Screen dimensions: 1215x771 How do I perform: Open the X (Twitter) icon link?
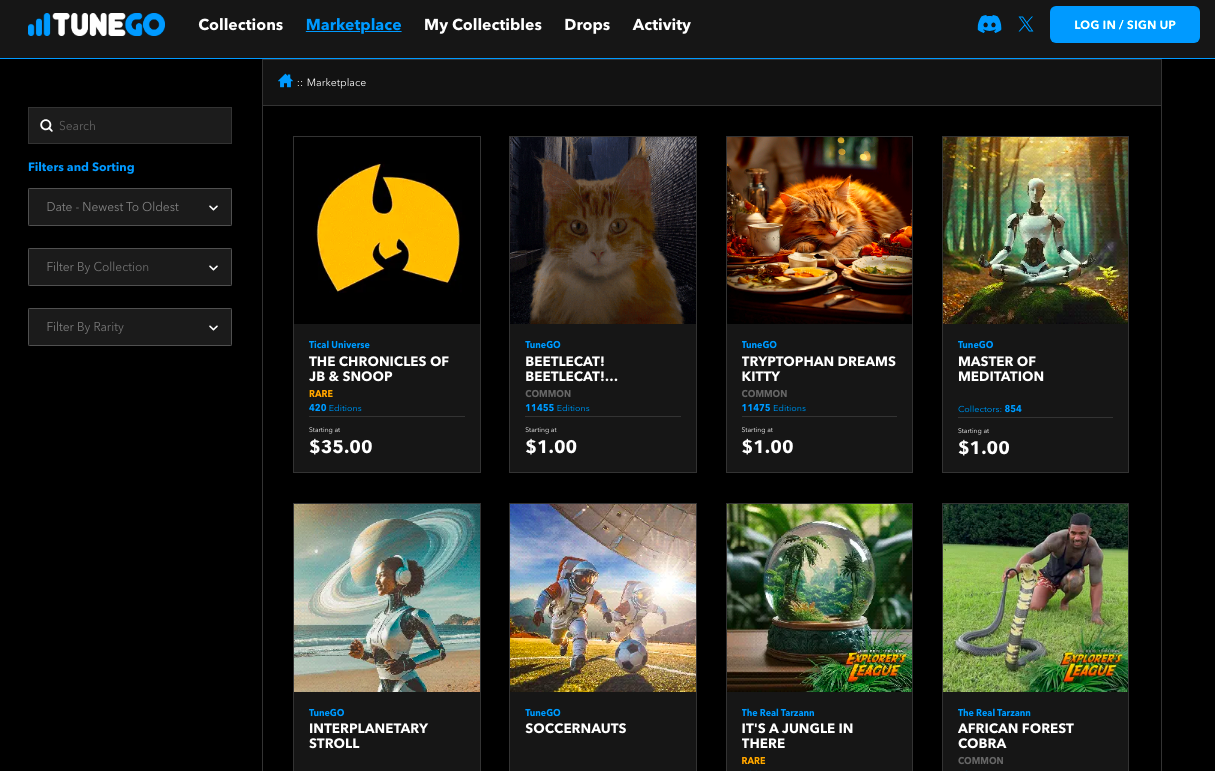[x=1026, y=24]
